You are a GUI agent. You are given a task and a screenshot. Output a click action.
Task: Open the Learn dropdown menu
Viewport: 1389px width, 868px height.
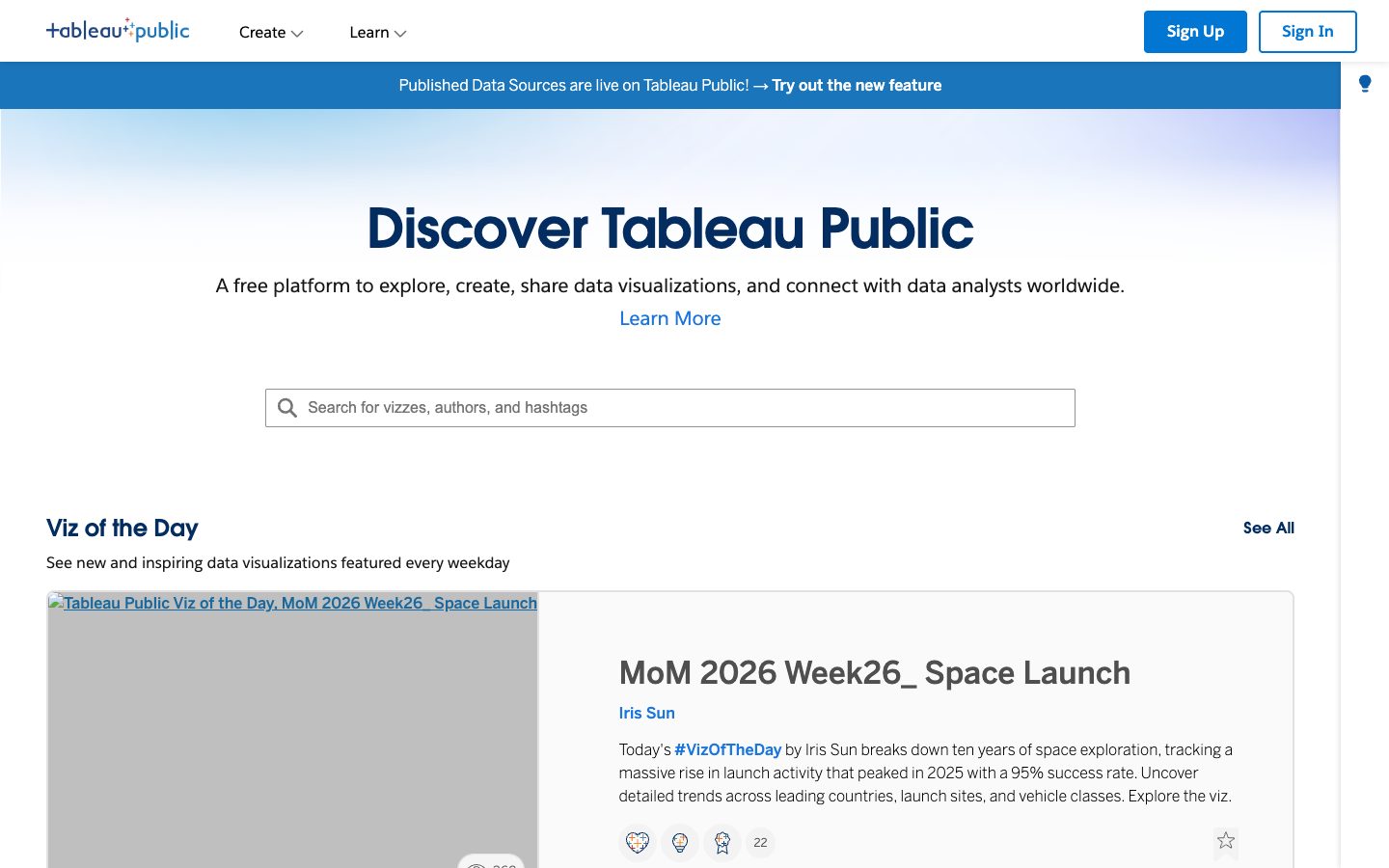pyautogui.click(x=378, y=33)
